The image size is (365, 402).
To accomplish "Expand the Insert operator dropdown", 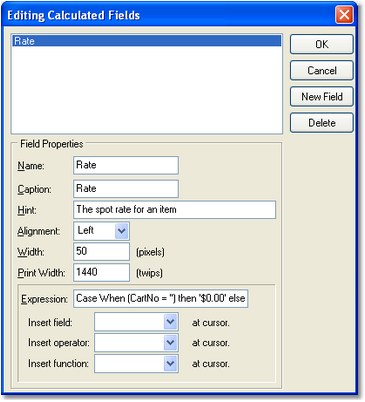I will pos(170,342).
